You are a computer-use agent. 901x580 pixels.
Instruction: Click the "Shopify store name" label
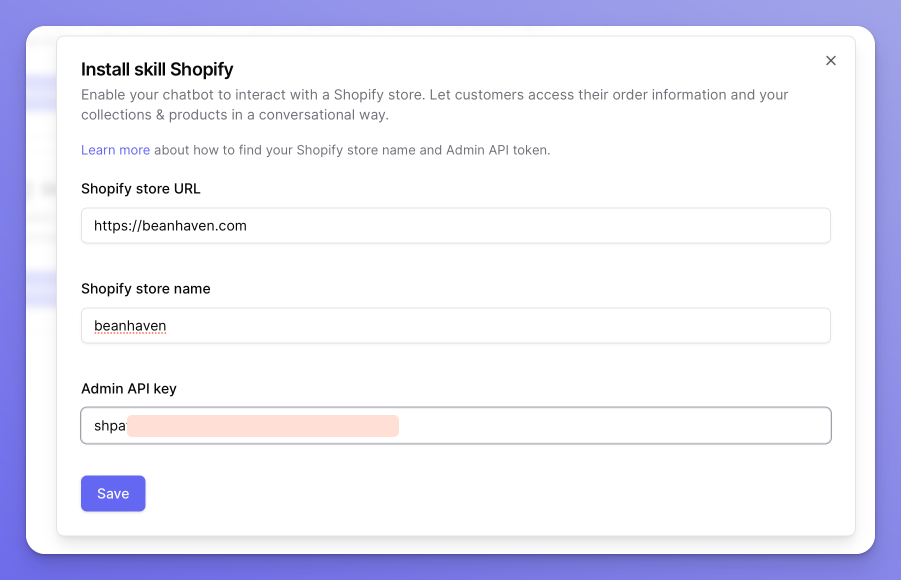145,289
